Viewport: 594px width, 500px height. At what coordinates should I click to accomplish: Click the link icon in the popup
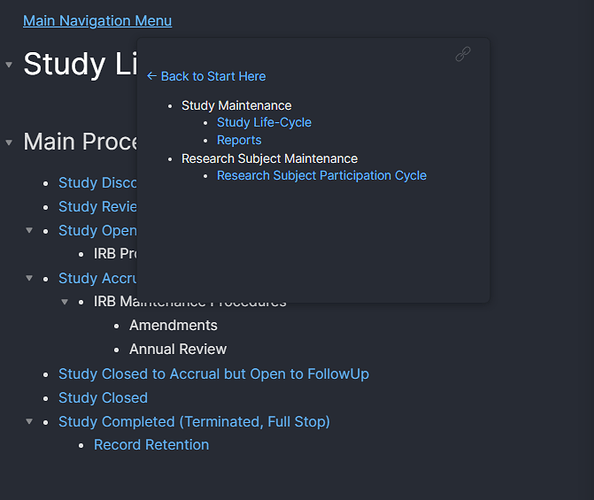(463, 54)
